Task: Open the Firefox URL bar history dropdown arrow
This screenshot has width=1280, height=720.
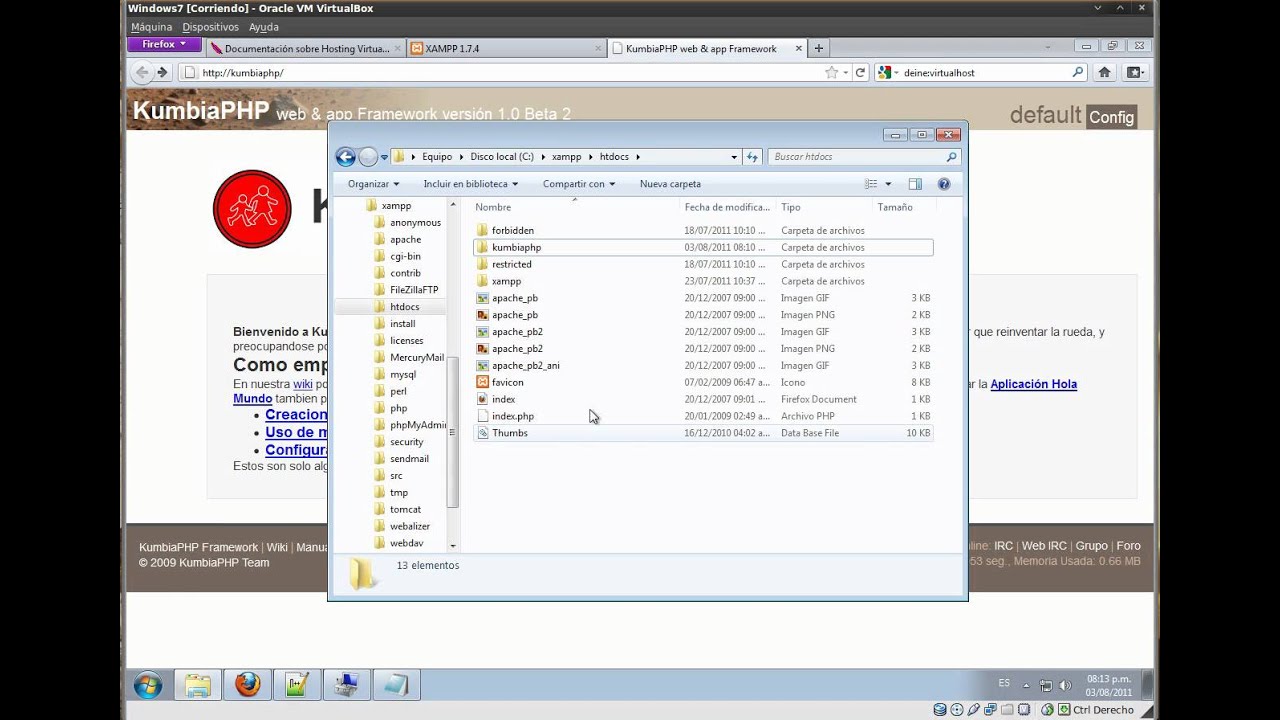Action: point(846,72)
